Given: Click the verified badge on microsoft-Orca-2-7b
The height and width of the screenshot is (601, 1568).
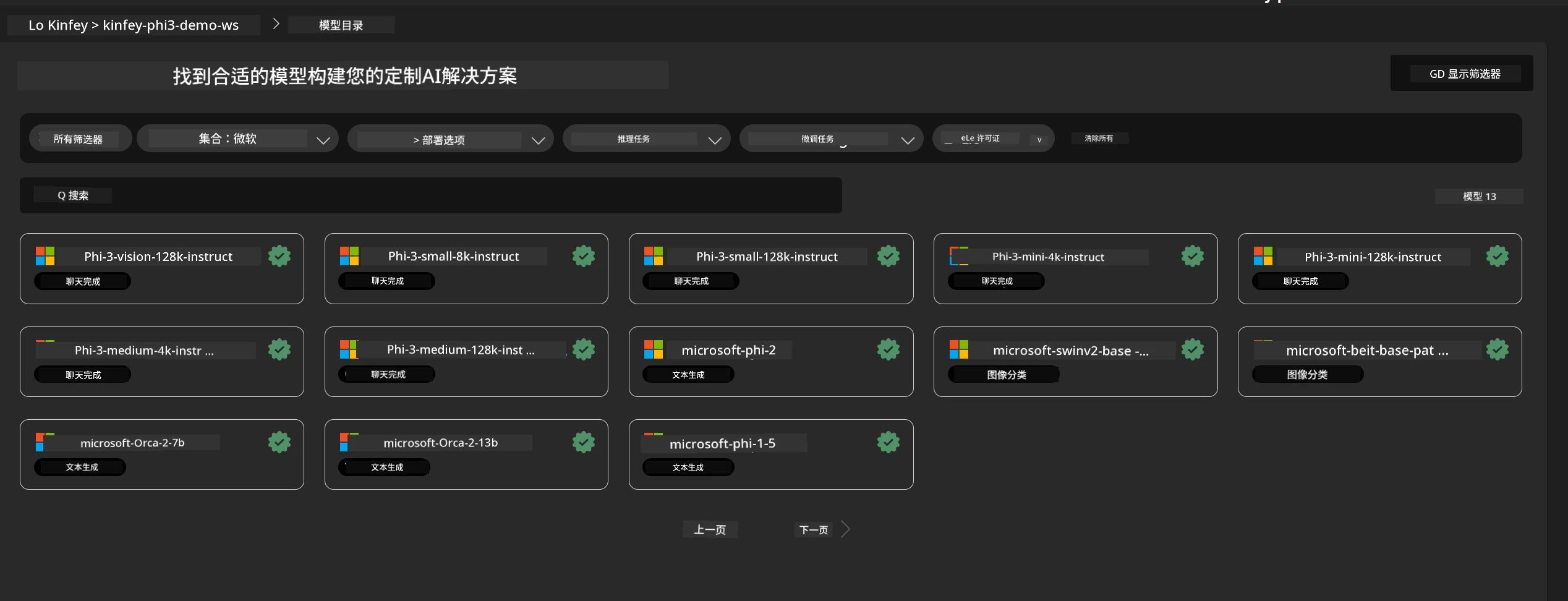Looking at the screenshot, I should pos(279,442).
